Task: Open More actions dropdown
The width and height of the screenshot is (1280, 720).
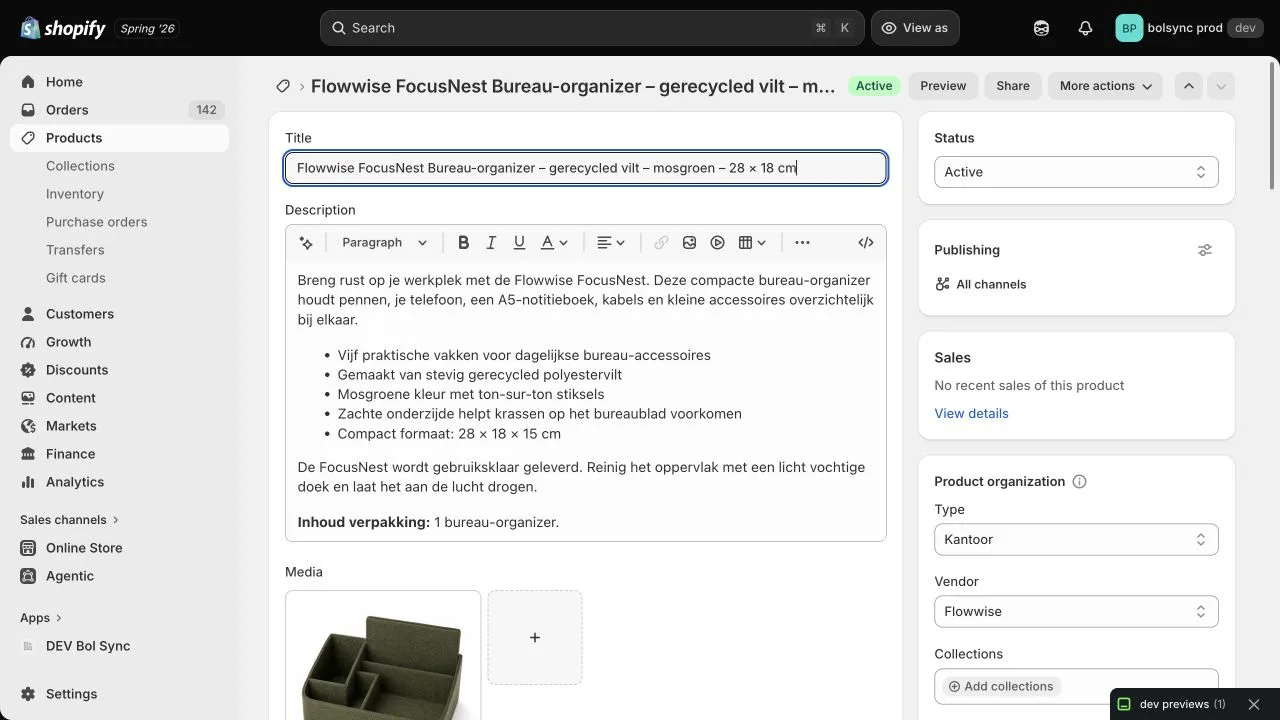Action: point(1105,86)
